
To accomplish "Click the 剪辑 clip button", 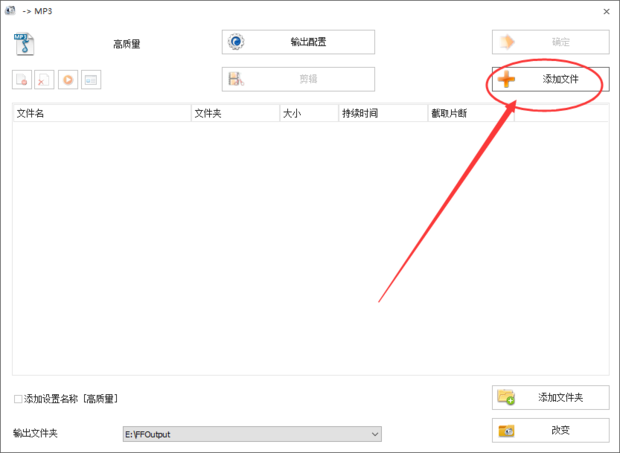I will tap(298, 79).
